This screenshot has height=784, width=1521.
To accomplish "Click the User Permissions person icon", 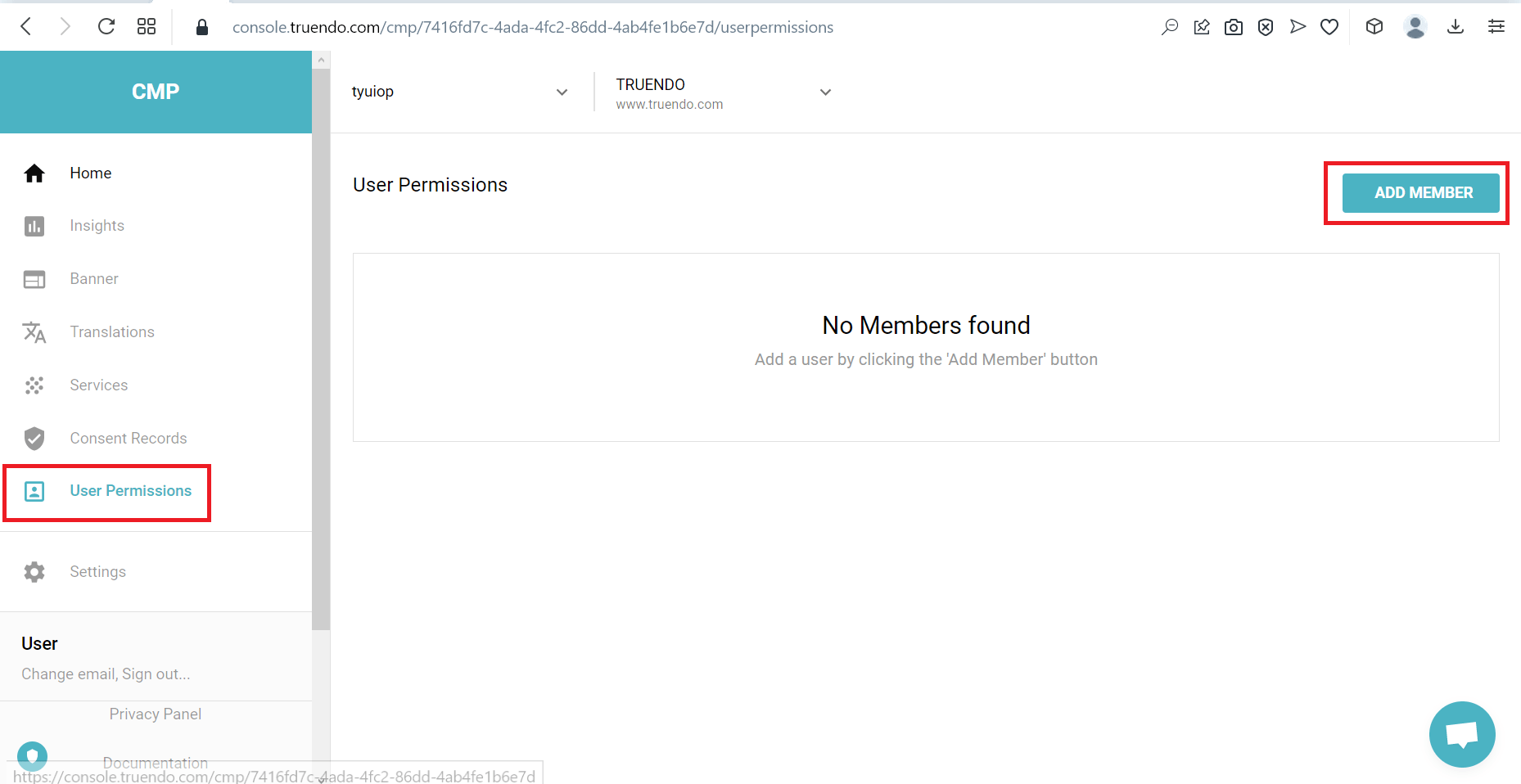I will (x=34, y=491).
